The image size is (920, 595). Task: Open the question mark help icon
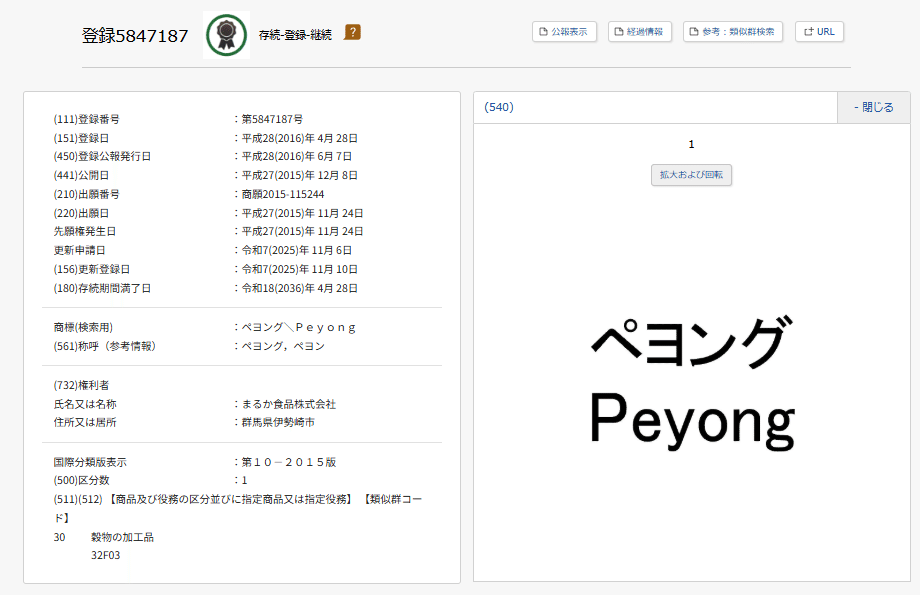coord(353,32)
